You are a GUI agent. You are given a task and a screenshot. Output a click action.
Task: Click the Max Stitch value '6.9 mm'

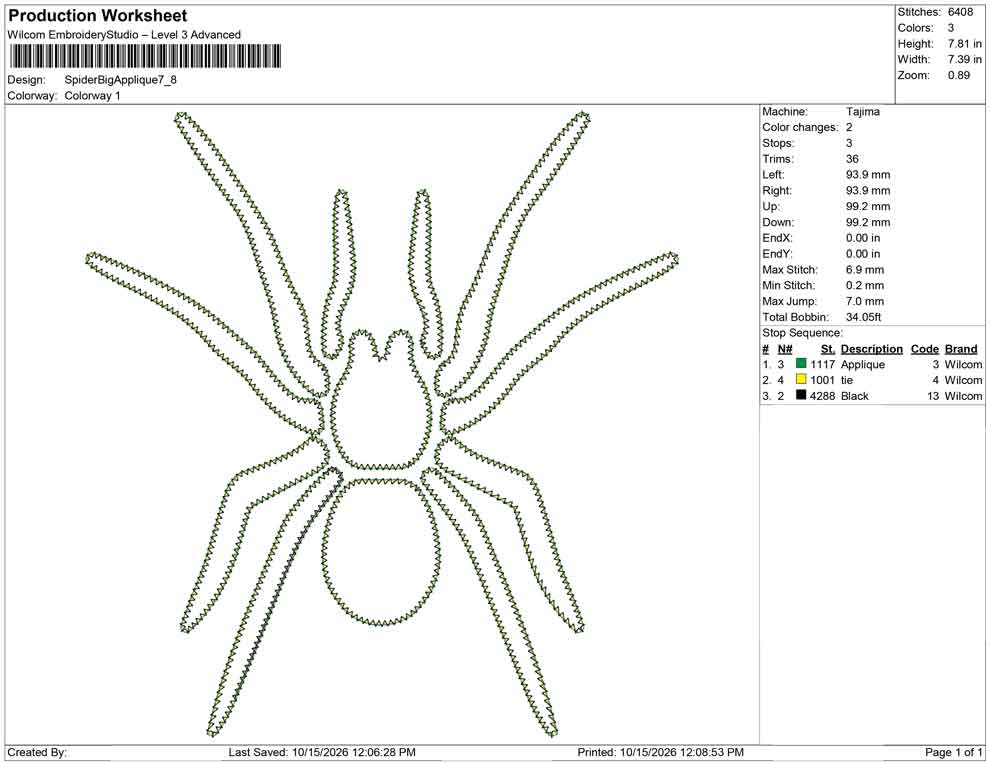coord(865,270)
